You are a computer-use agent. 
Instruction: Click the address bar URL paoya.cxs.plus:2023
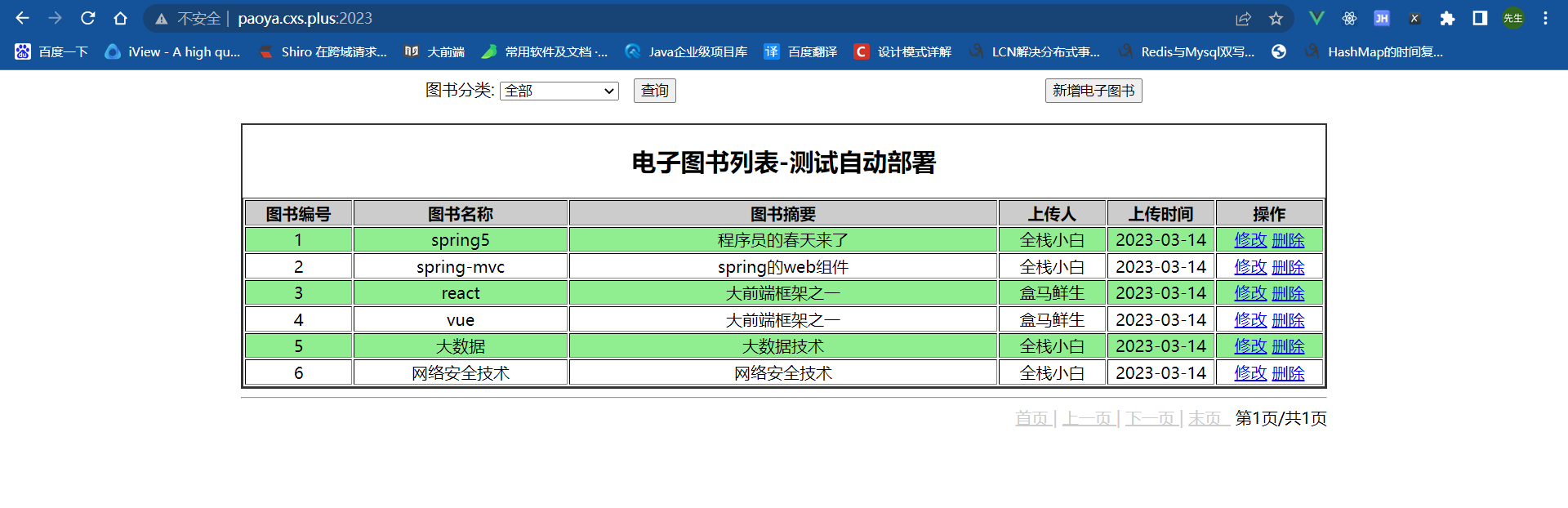(305, 18)
